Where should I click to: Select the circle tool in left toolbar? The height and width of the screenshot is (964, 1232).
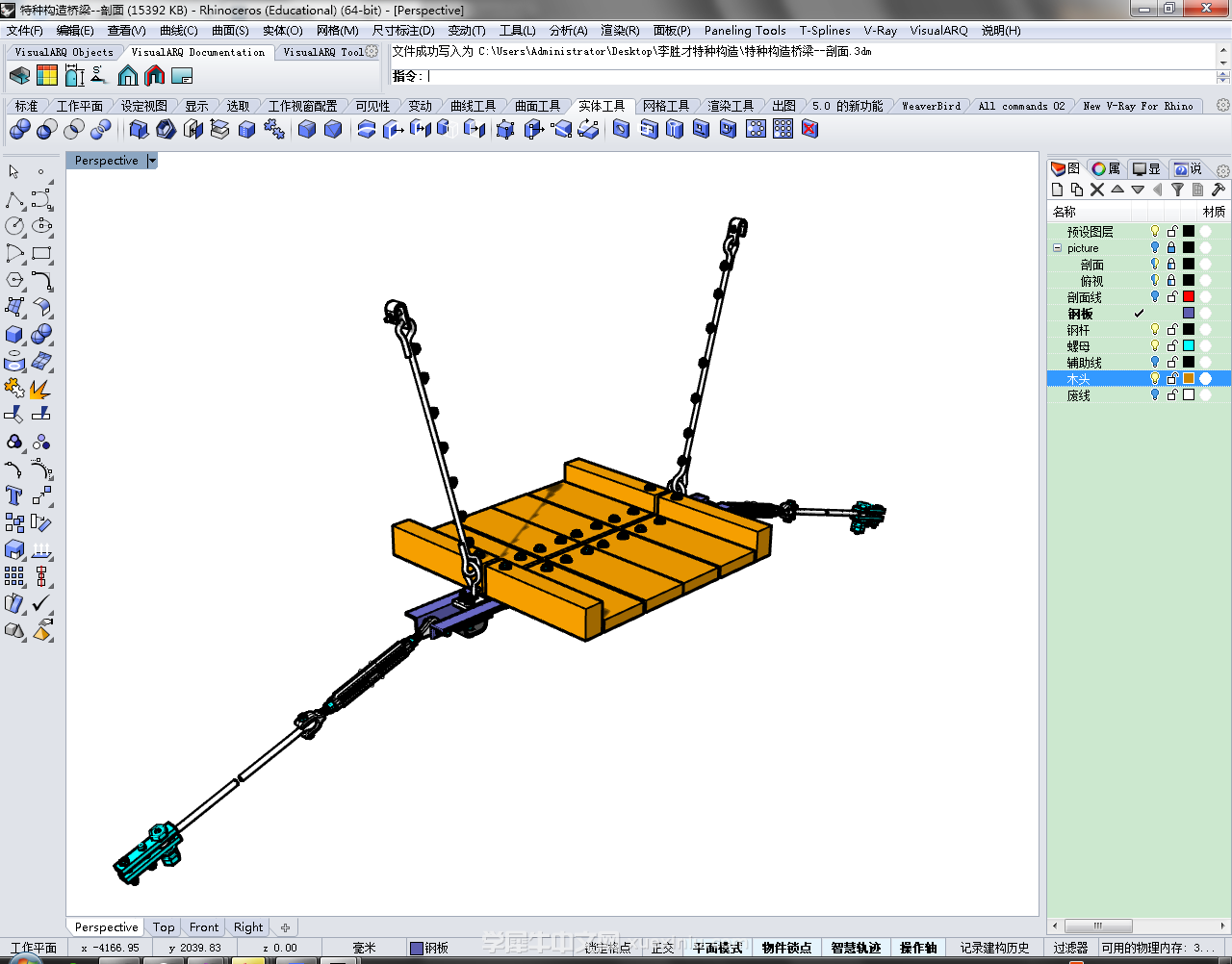14,226
